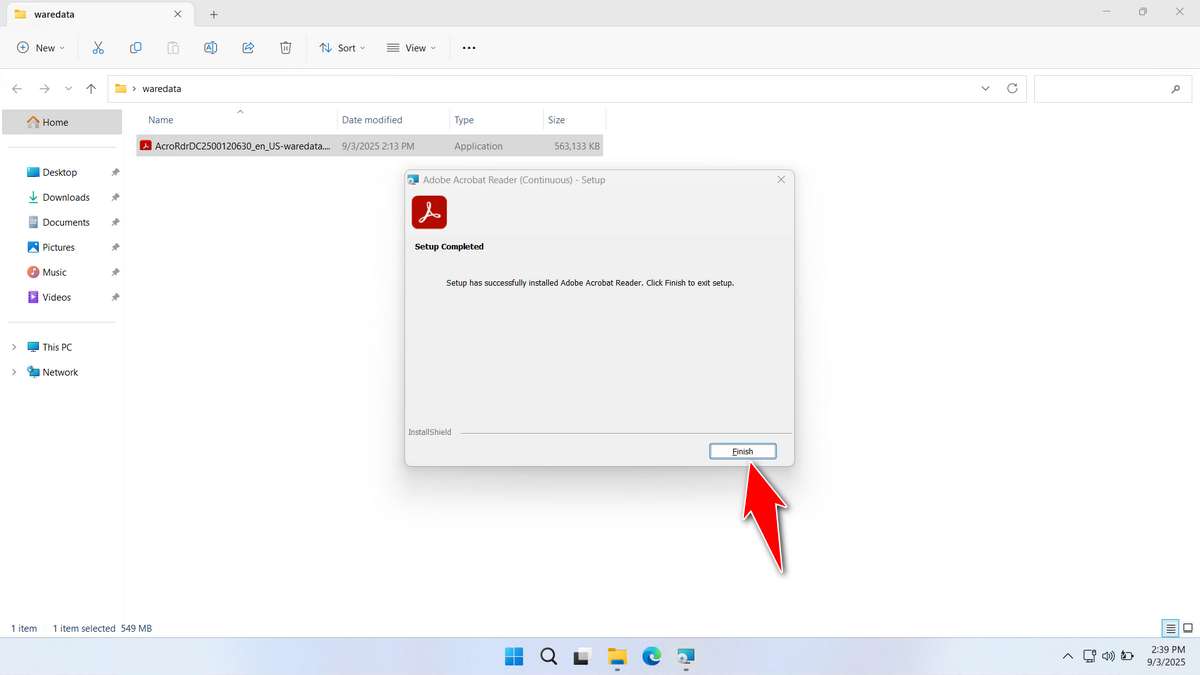Open the address bar history dropdown
This screenshot has height=675, width=1200.
click(985, 88)
